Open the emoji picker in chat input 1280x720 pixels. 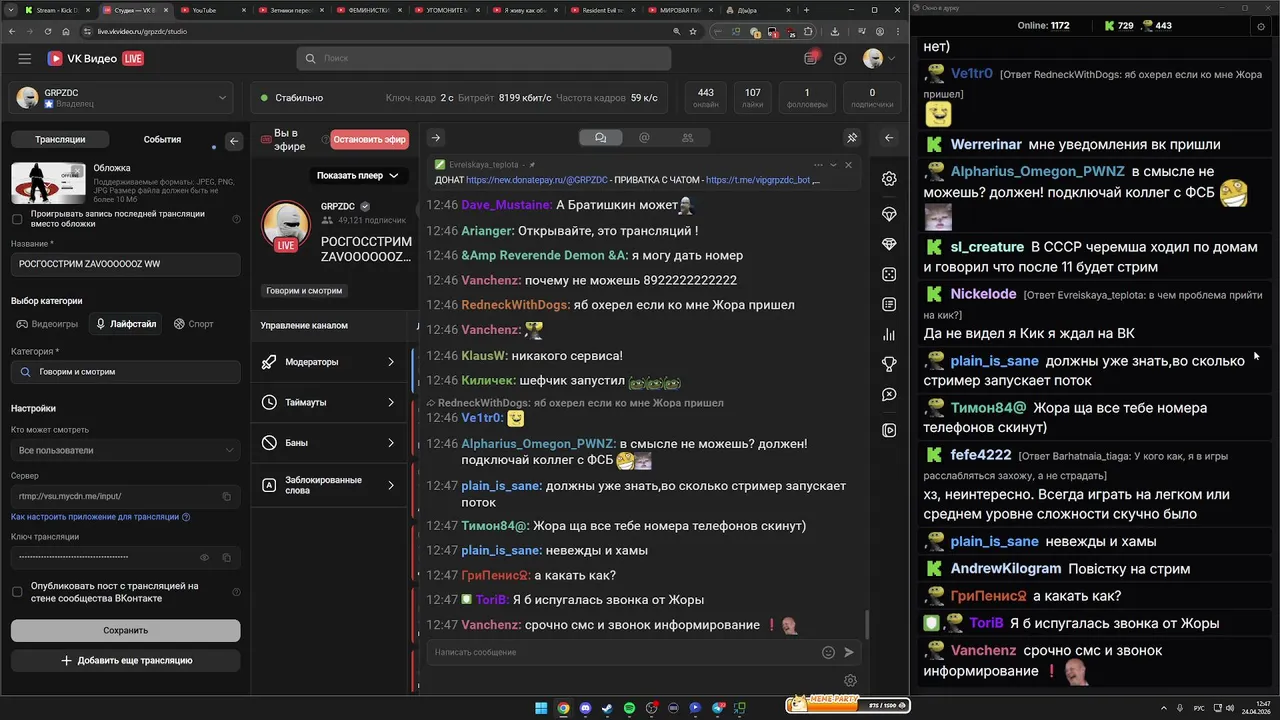point(828,652)
